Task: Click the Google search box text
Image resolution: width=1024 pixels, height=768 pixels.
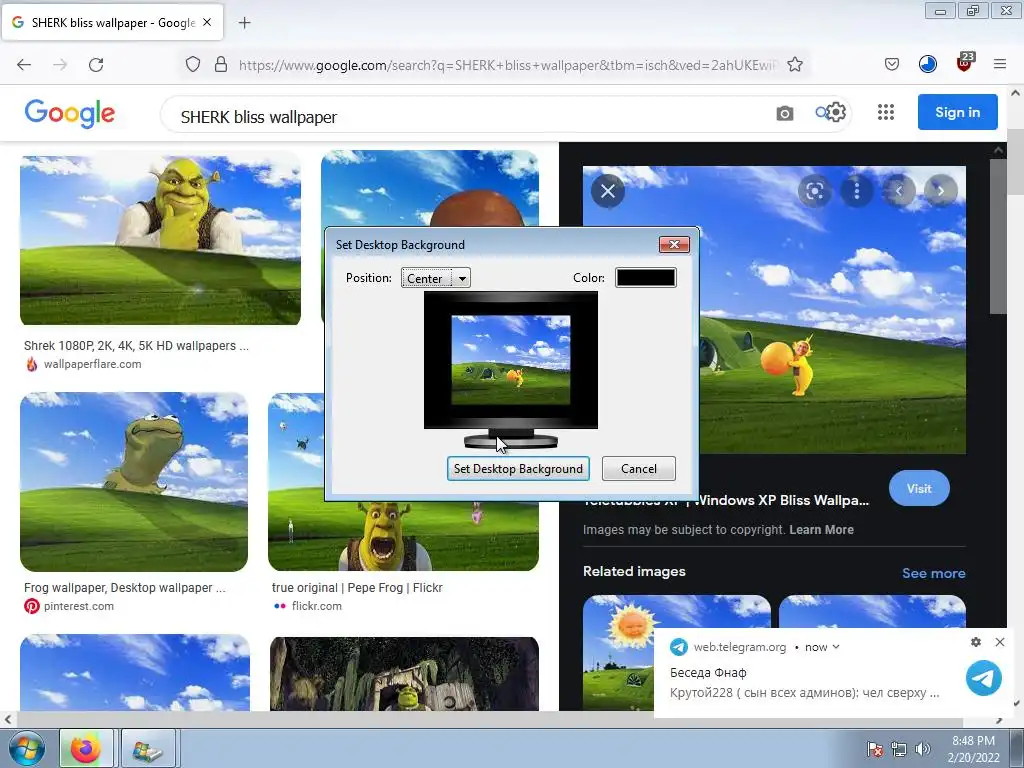Action: pyautogui.click(x=259, y=117)
